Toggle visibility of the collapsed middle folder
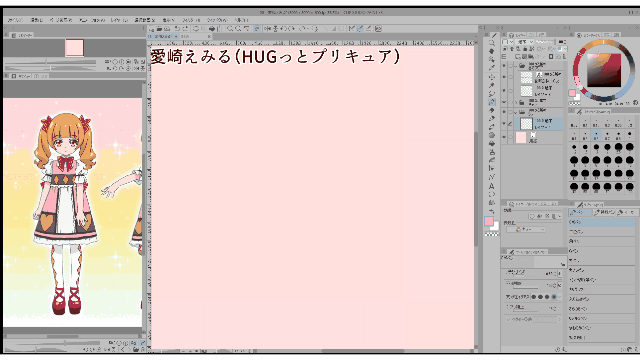 click(x=504, y=102)
